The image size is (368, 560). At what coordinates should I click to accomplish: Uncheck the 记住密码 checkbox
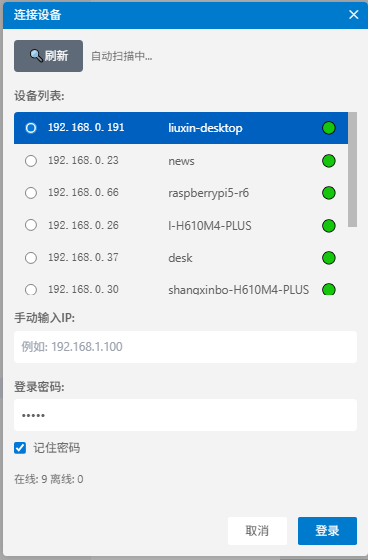pyautogui.click(x=20, y=448)
